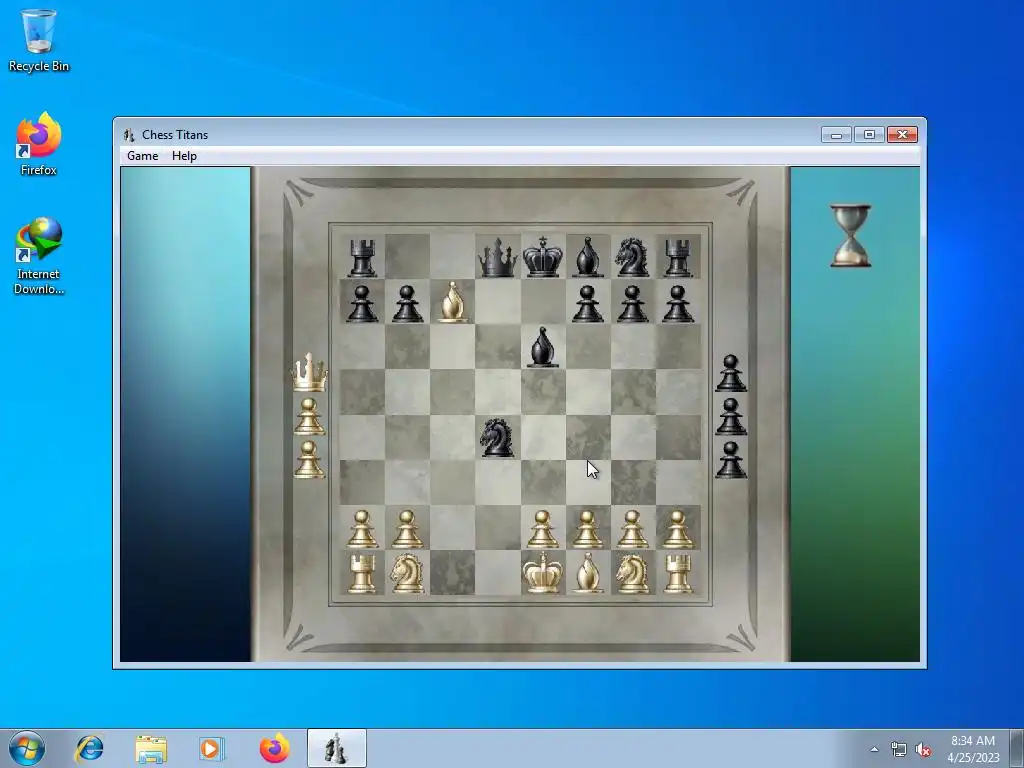This screenshot has width=1024, height=768.
Task: Select the black knight on d4
Action: click(497, 438)
